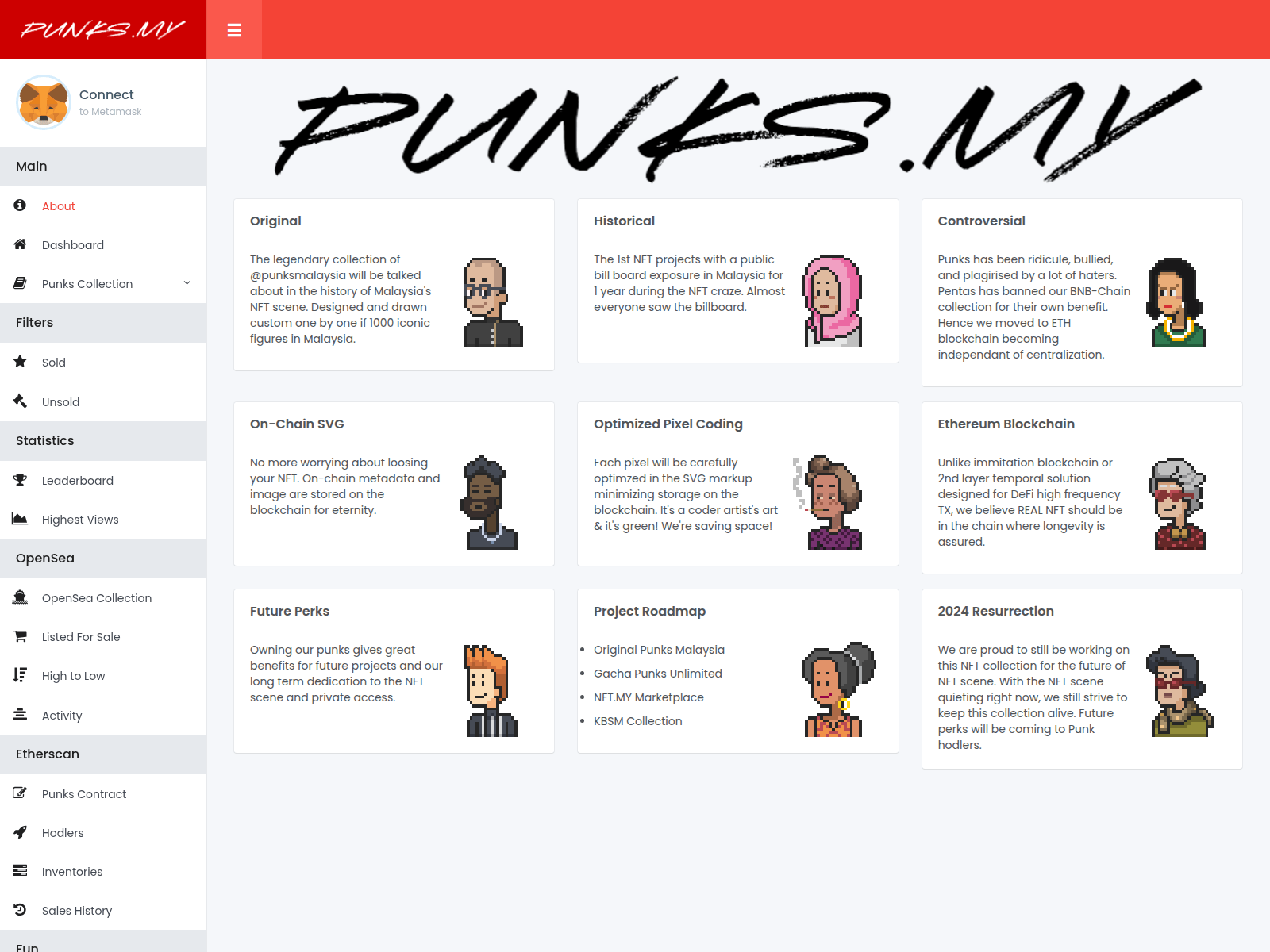Viewport: 1270px width, 952px height.
Task: Click the orange-haired punk in Future Perks card
Action: pos(491,691)
